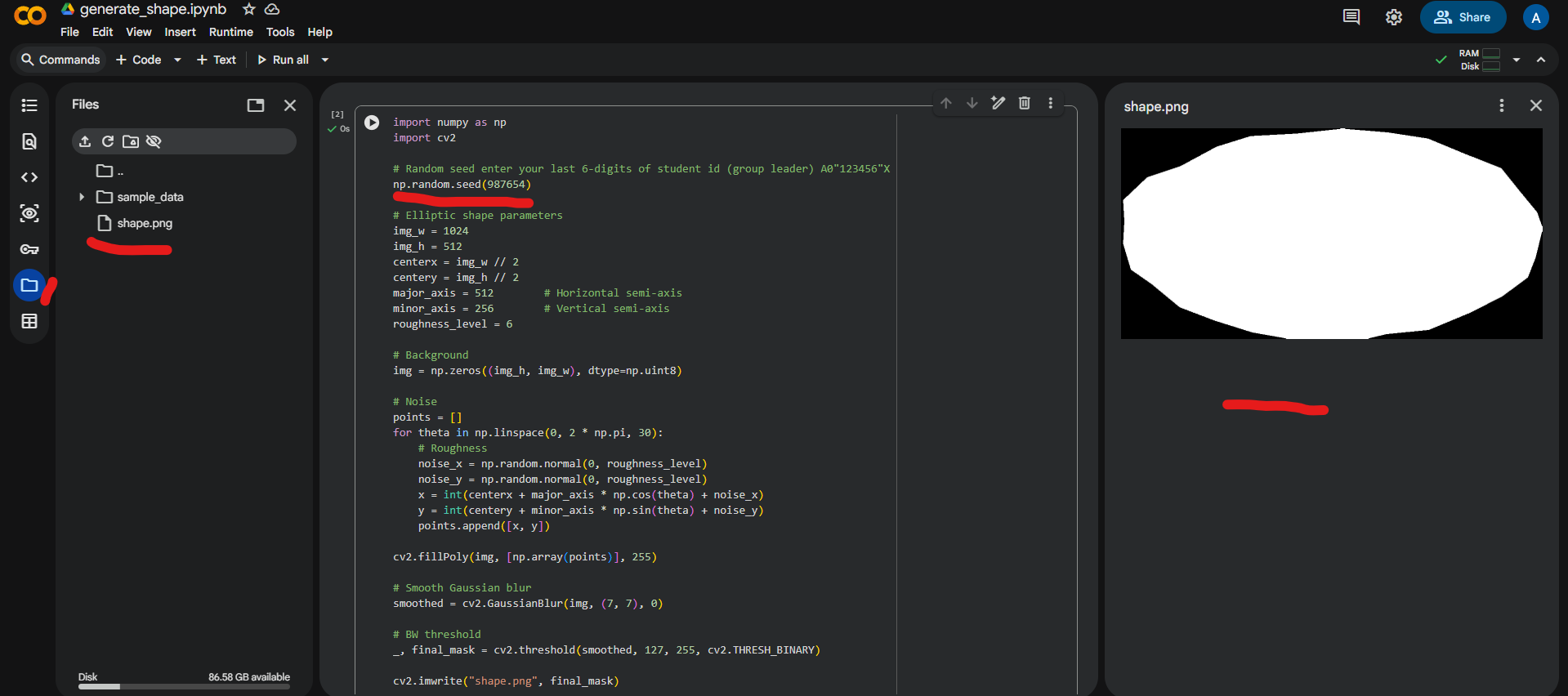Open the table of contents sidebar icon
The width and height of the screenshot is (1568, 696).
tap(29, 105)
